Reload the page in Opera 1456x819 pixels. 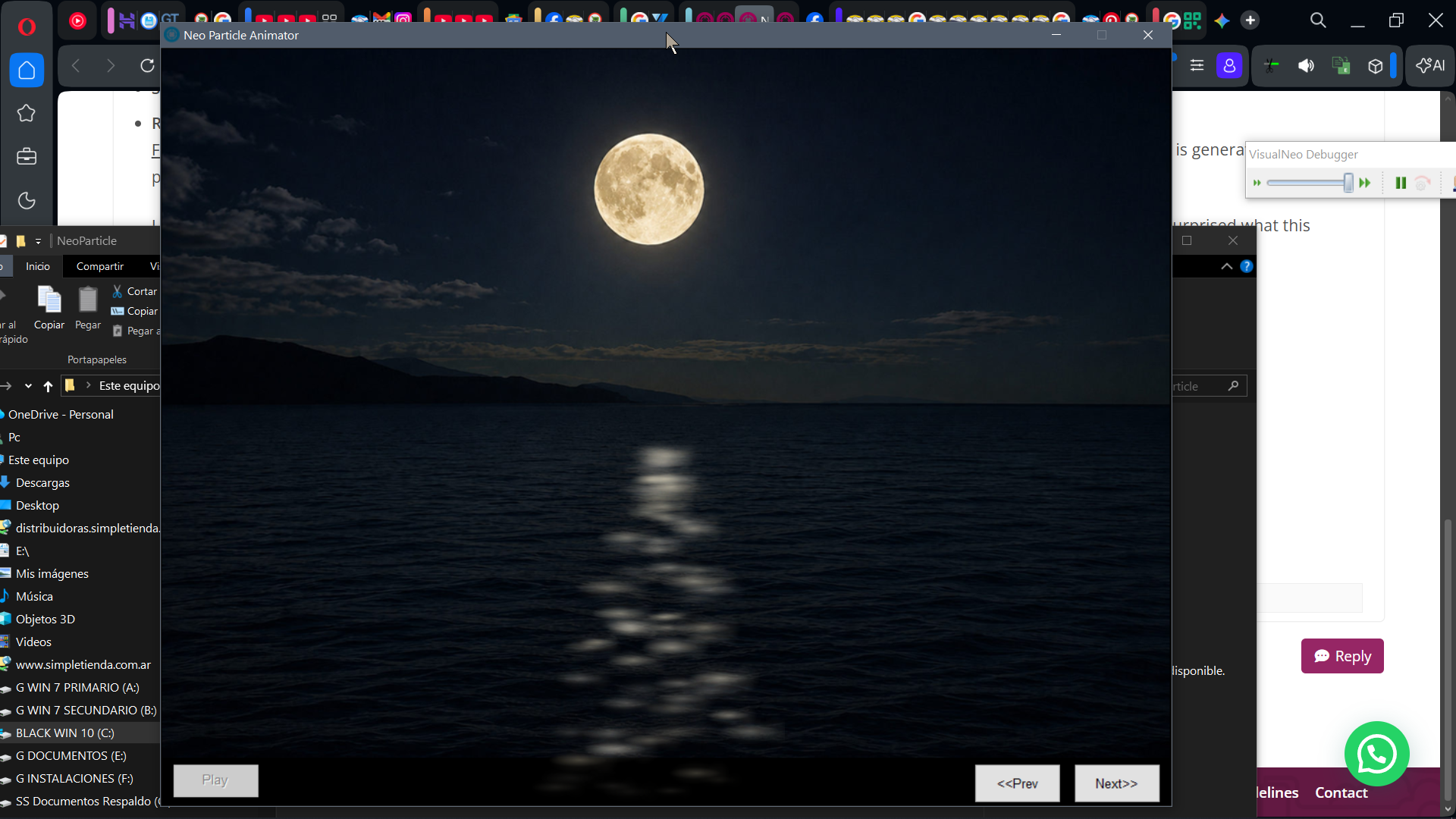pyautogui.click(x=147, y=66)
